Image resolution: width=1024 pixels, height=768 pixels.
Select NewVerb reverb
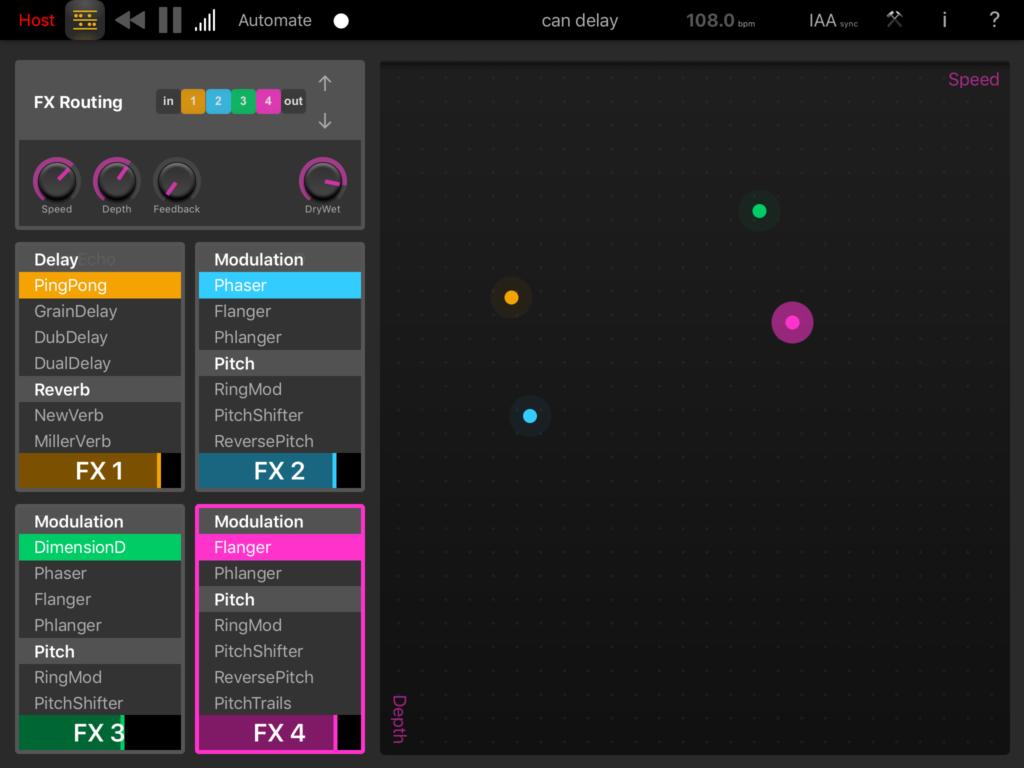tap(100, 415)
